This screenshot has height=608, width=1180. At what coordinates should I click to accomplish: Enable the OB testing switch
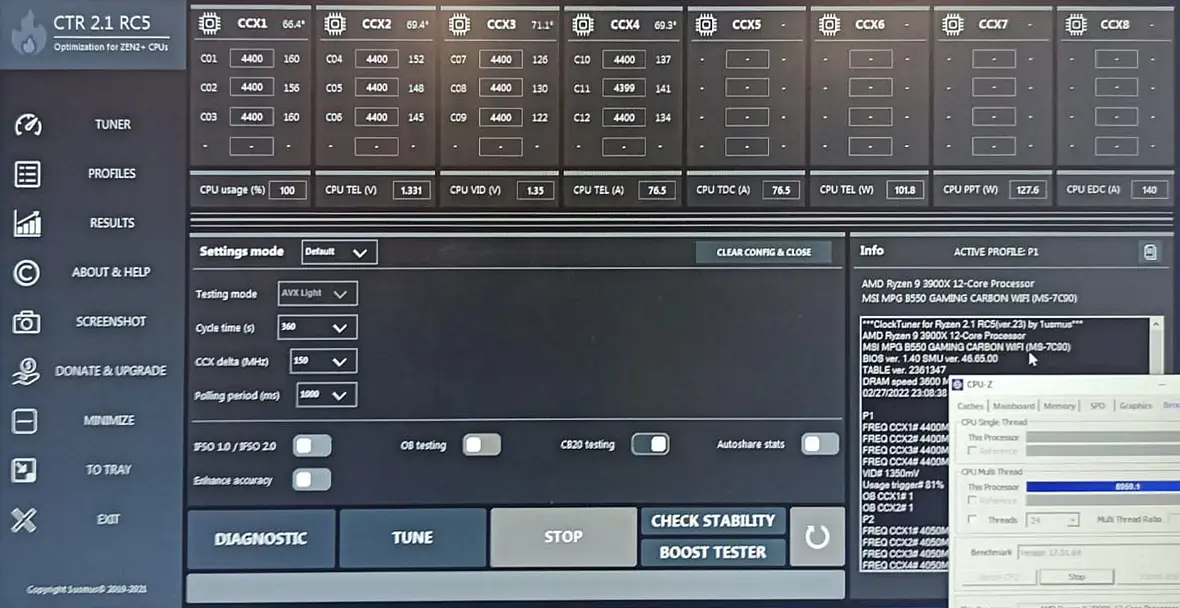pos(482,445)
